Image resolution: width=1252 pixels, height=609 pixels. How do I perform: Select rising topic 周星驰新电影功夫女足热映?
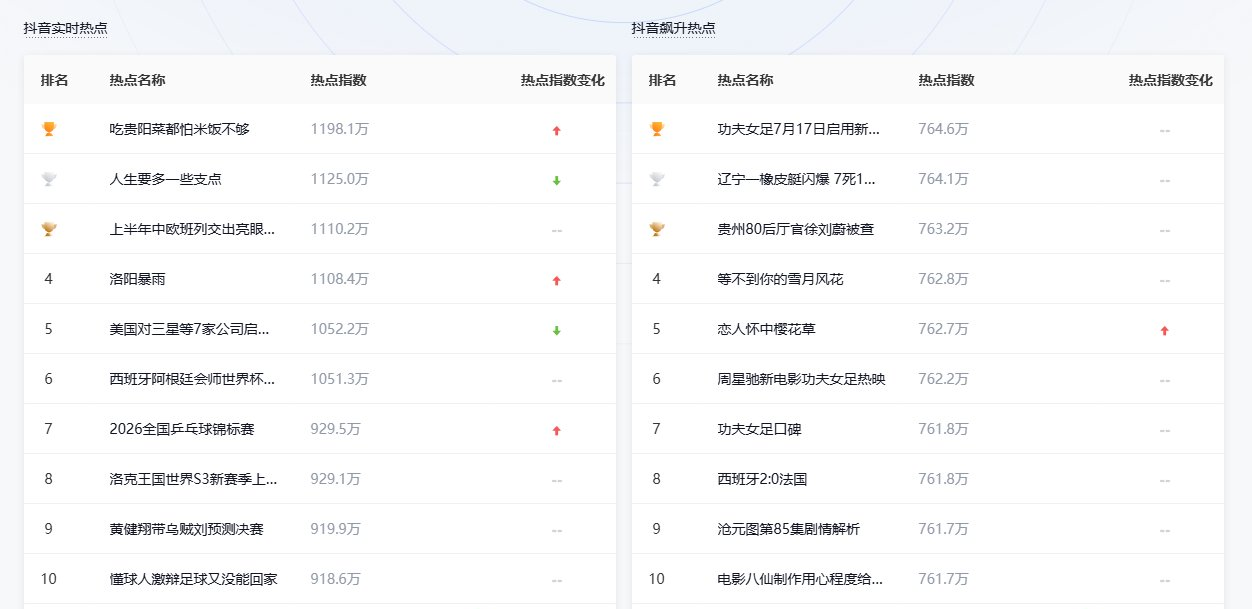(802, 379)
